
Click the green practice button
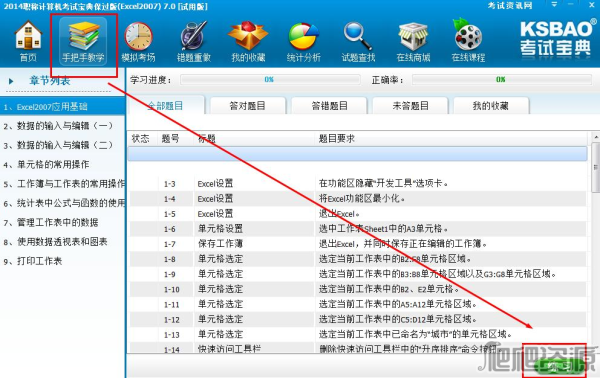pyautogui.click(x=559, y=368)
